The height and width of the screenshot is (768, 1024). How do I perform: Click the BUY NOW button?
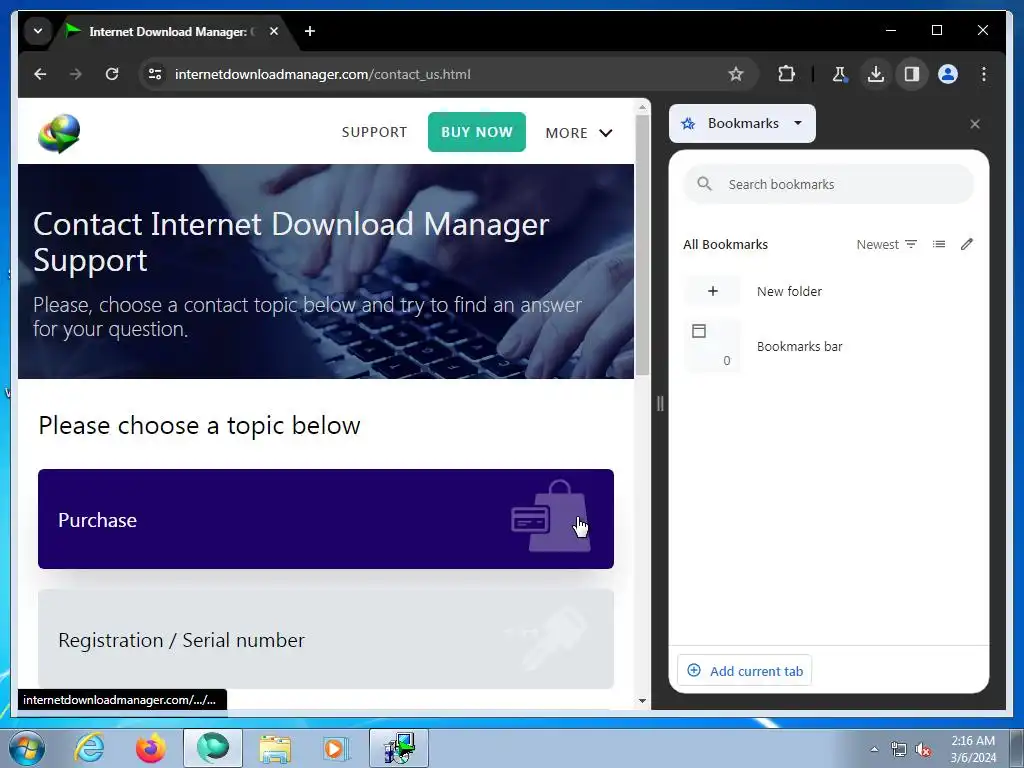(x=477, y=132)
